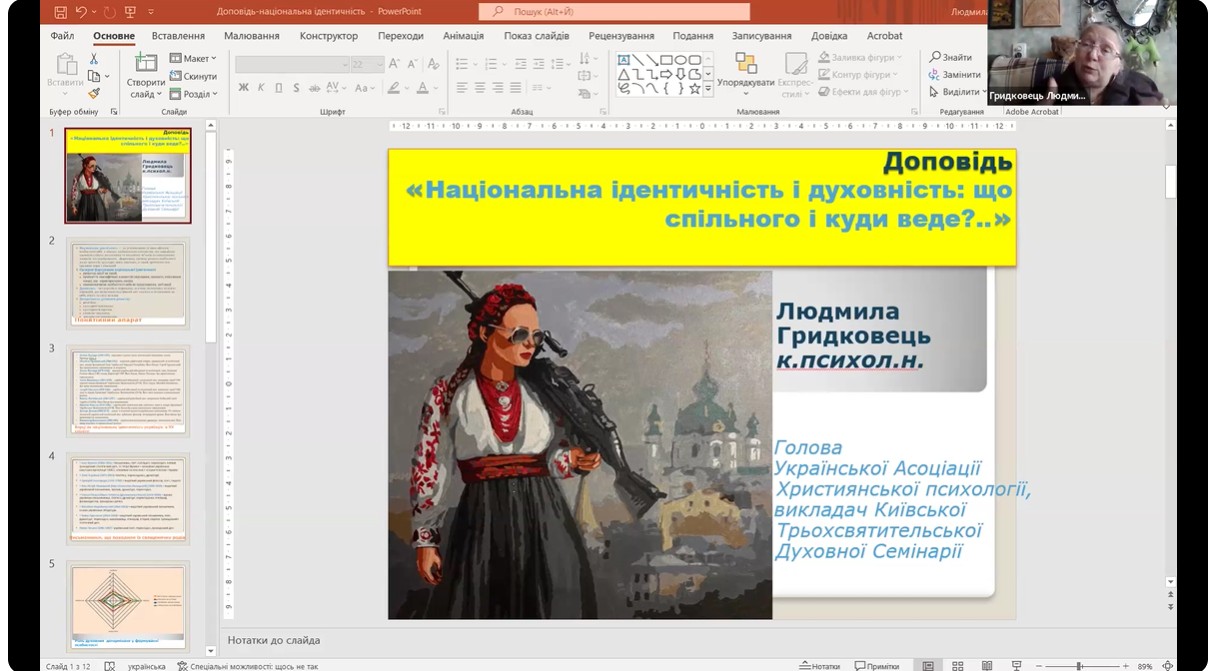Click the українська language indicator
Screen dimensions: 1212x671
[146, 665]
